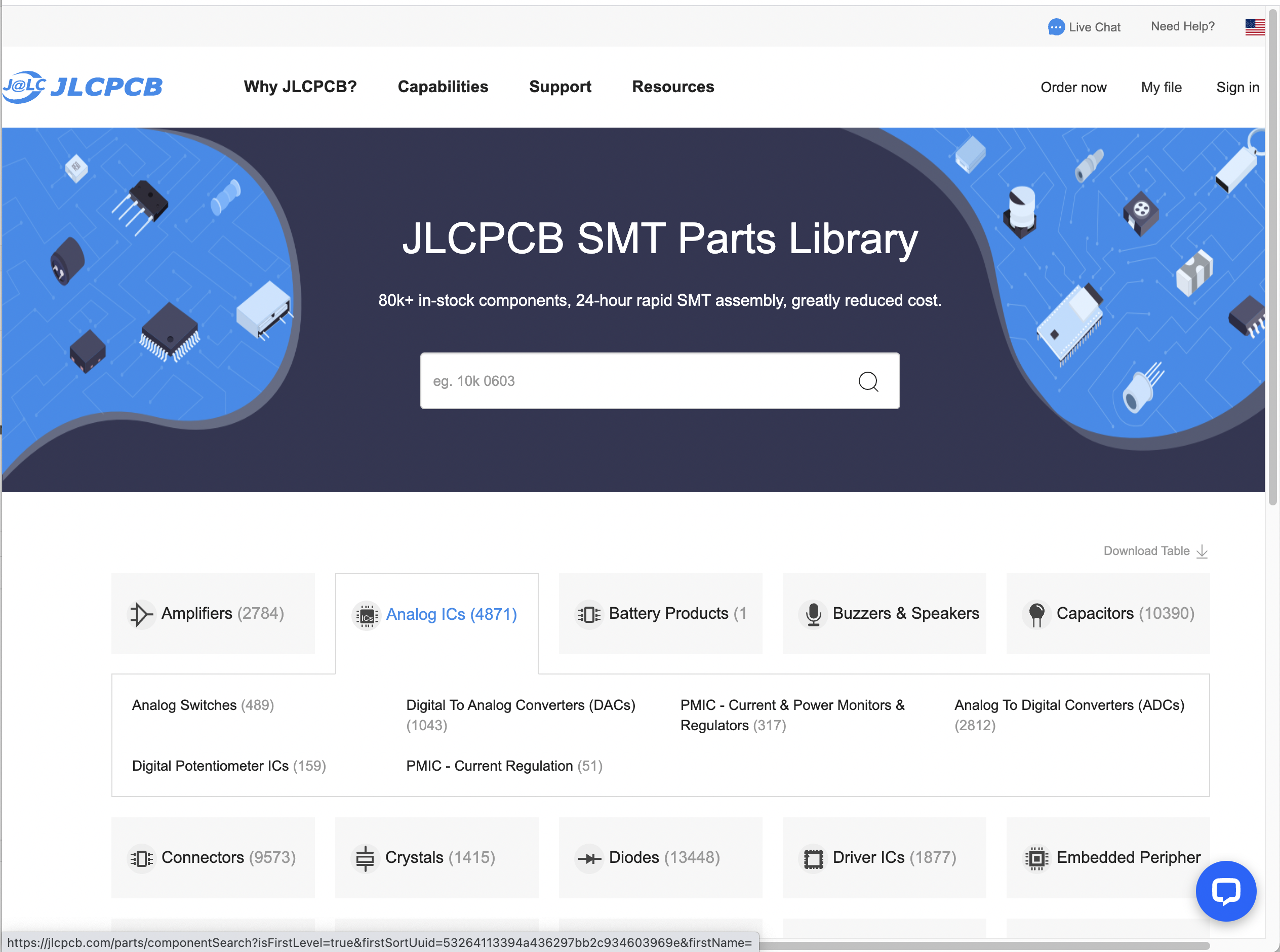
Task: Select the Crystals (1415) category
Action: [436, 857]
